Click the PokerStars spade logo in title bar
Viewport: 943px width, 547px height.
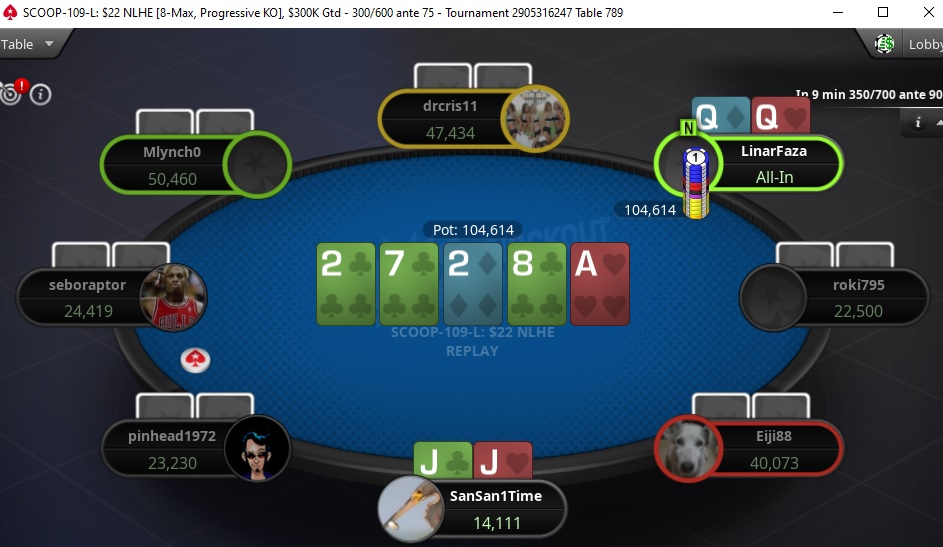[x=10, y=13]
